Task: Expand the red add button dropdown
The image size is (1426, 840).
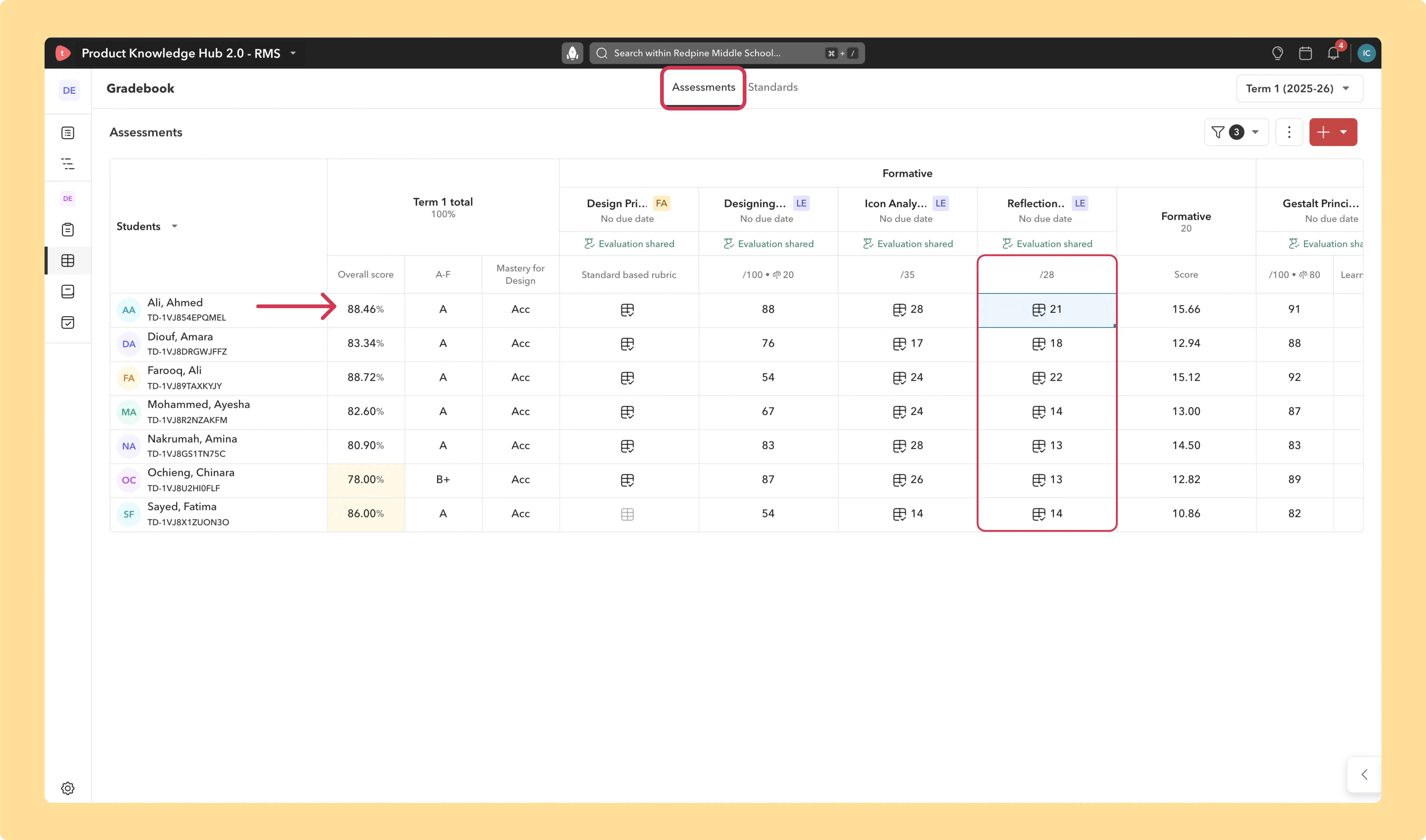Action: pos(1344,132)
